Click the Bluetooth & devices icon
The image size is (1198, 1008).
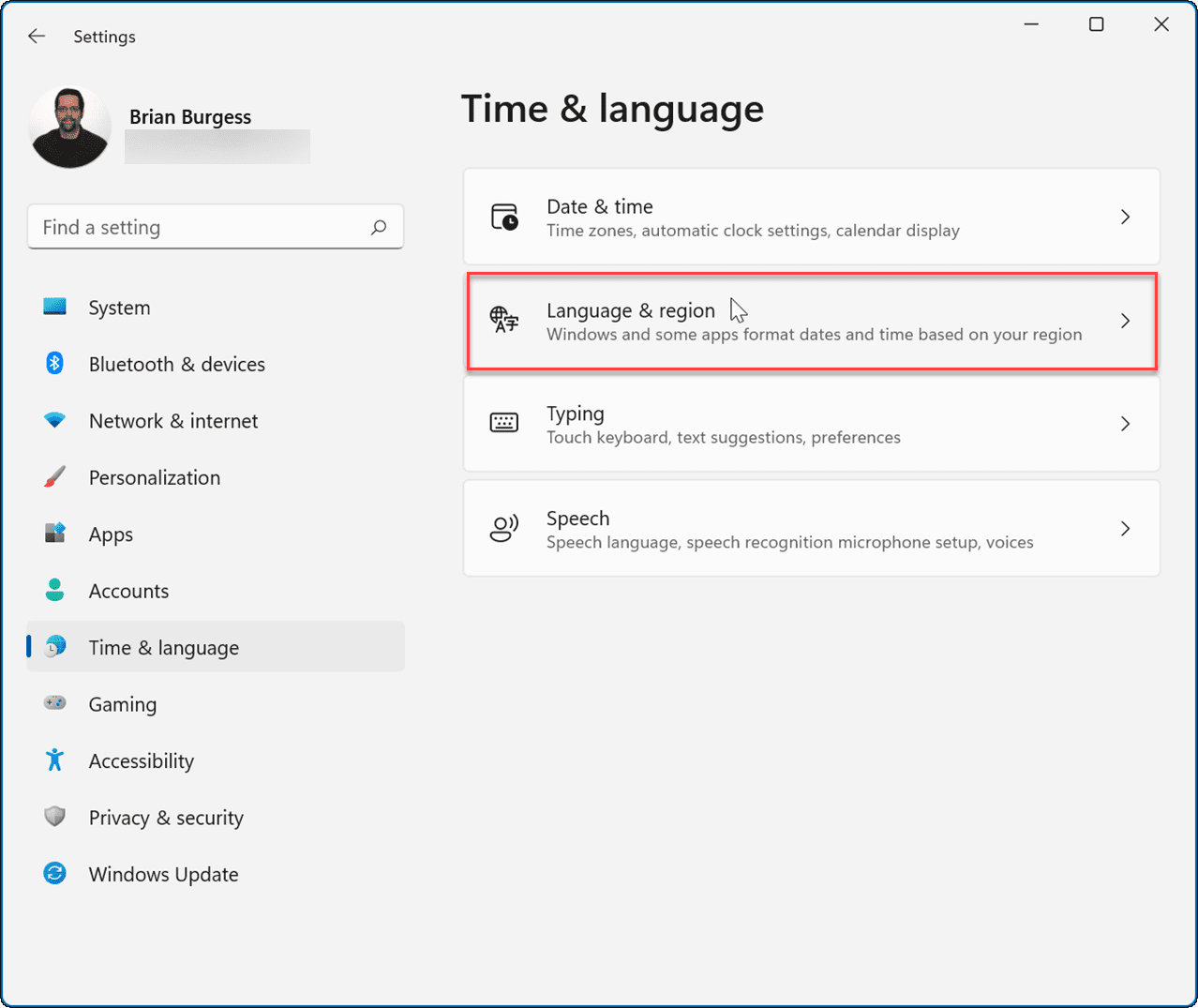[55, 364]
